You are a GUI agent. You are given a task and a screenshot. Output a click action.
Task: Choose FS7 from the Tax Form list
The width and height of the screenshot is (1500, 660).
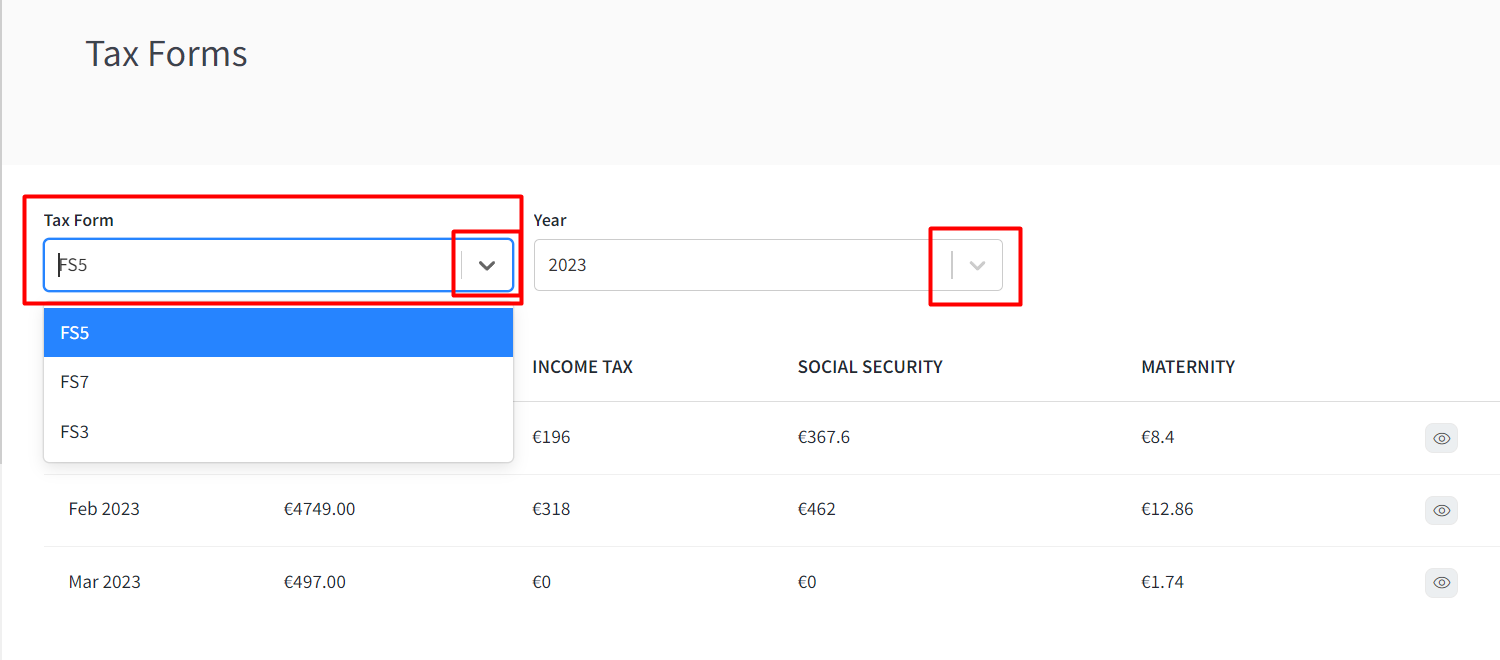tap(278, 382)
